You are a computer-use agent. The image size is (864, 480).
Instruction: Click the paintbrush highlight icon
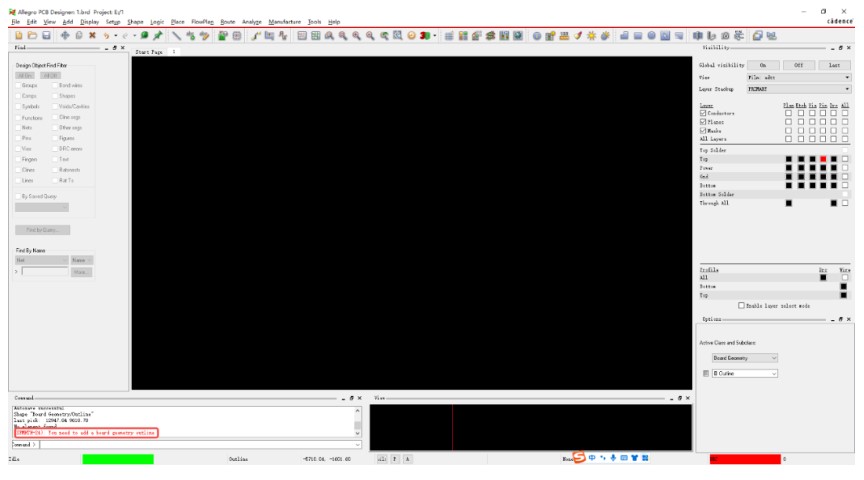(x=577, y=36)
